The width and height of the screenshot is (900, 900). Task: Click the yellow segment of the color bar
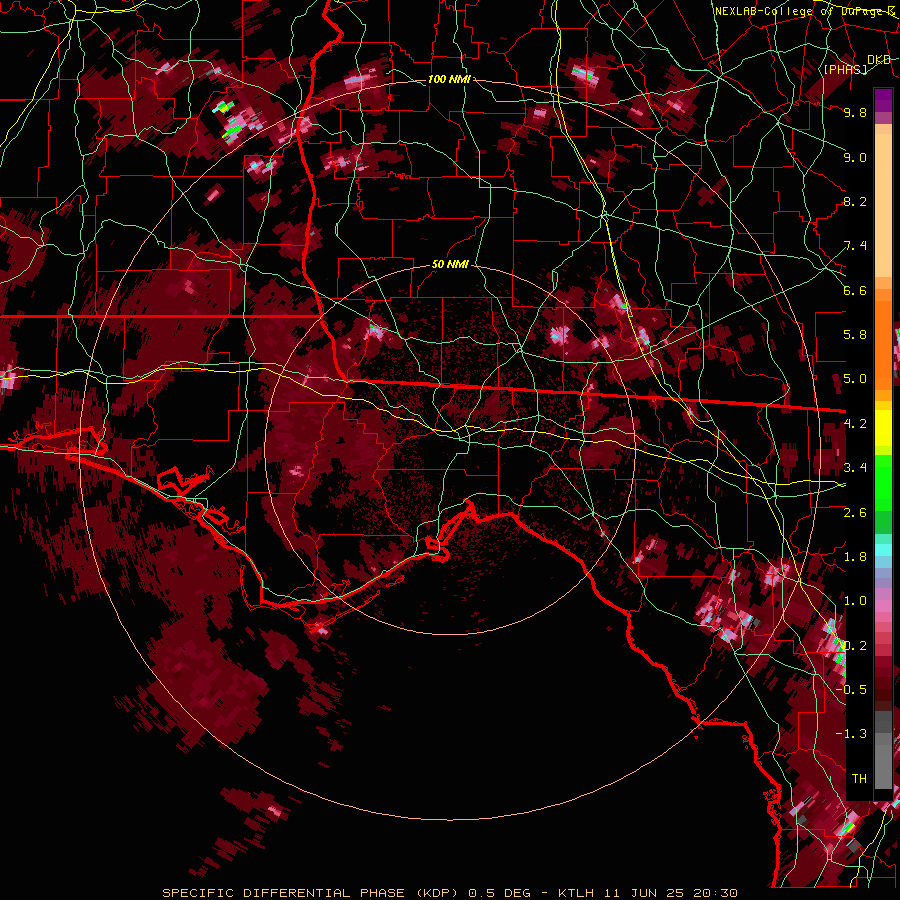tap(883, 428)
